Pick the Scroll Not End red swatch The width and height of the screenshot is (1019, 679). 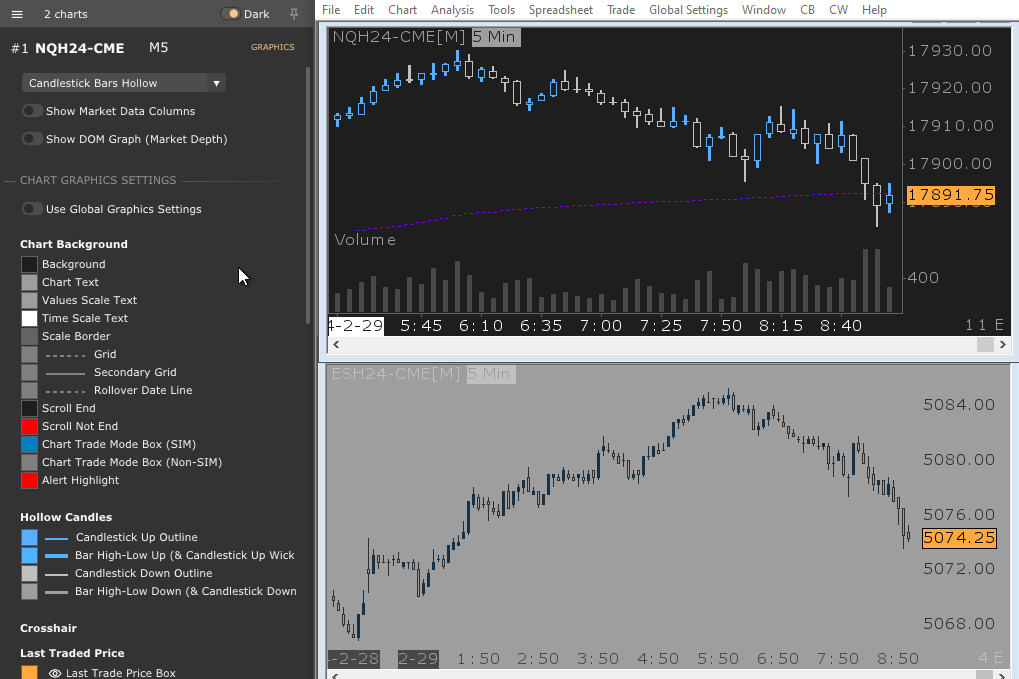click(x=29, y=426)
